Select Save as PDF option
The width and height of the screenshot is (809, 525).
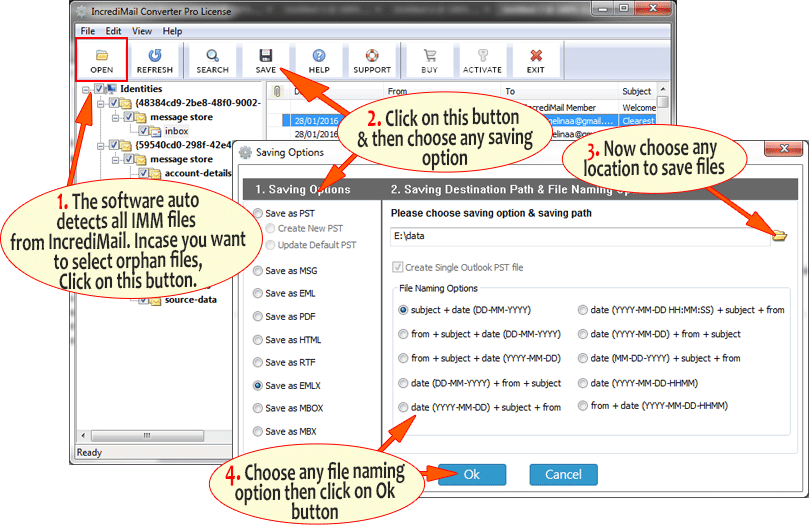(x=258, y=316)
